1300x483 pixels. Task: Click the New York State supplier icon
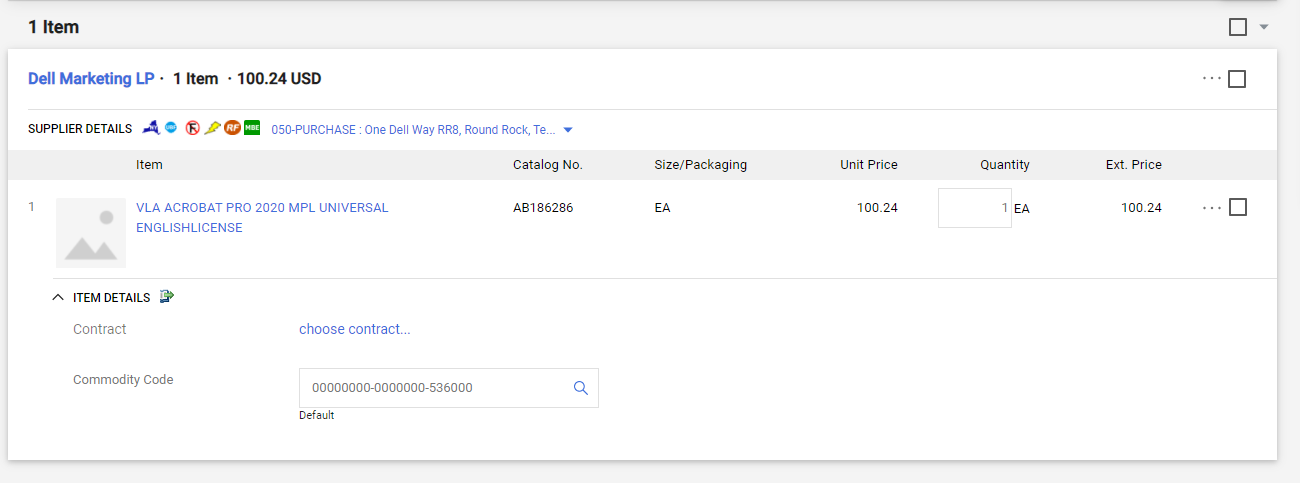click(x=152, y=128)
